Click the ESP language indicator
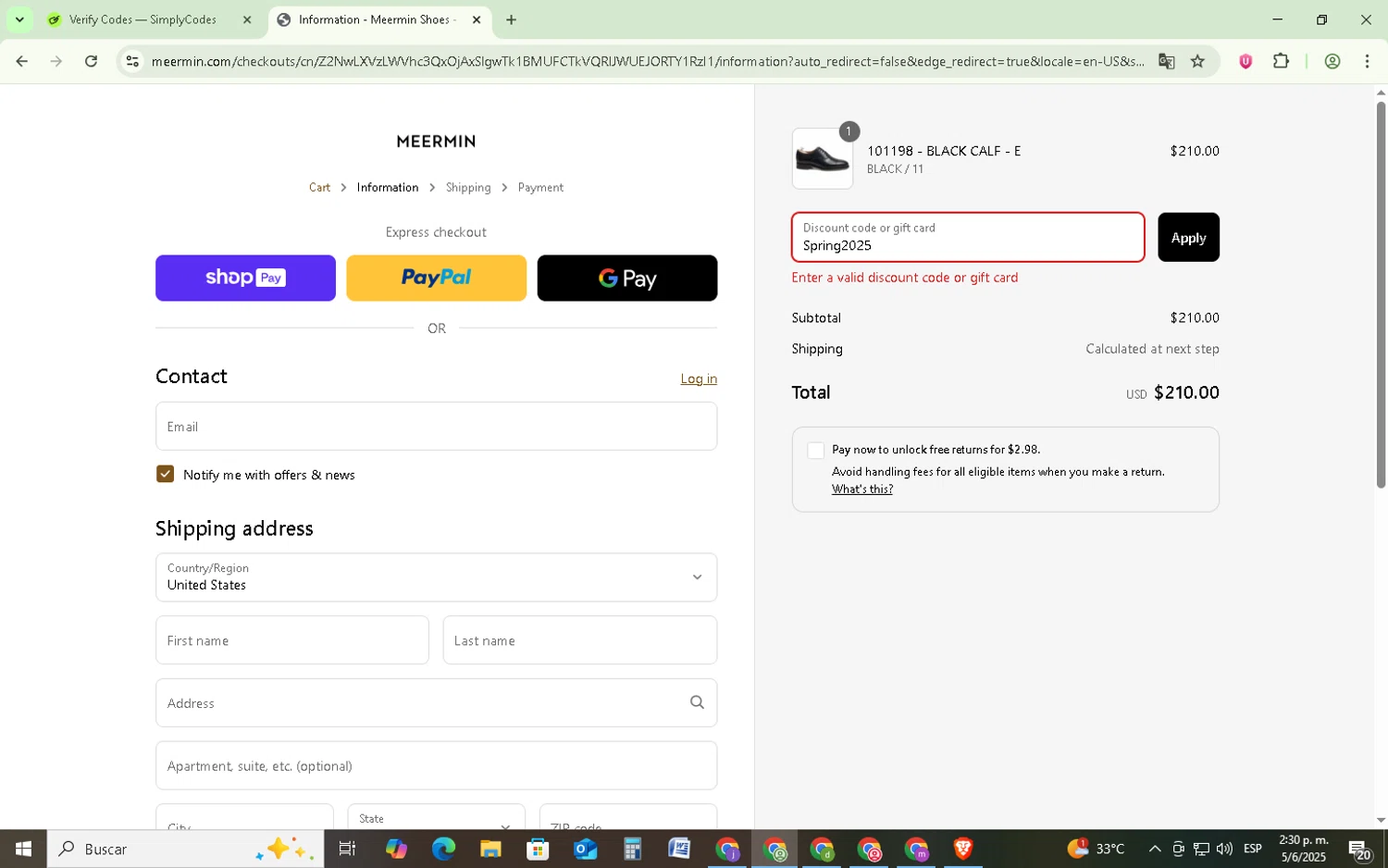Screen dimensions: 1388x868 1253,849
